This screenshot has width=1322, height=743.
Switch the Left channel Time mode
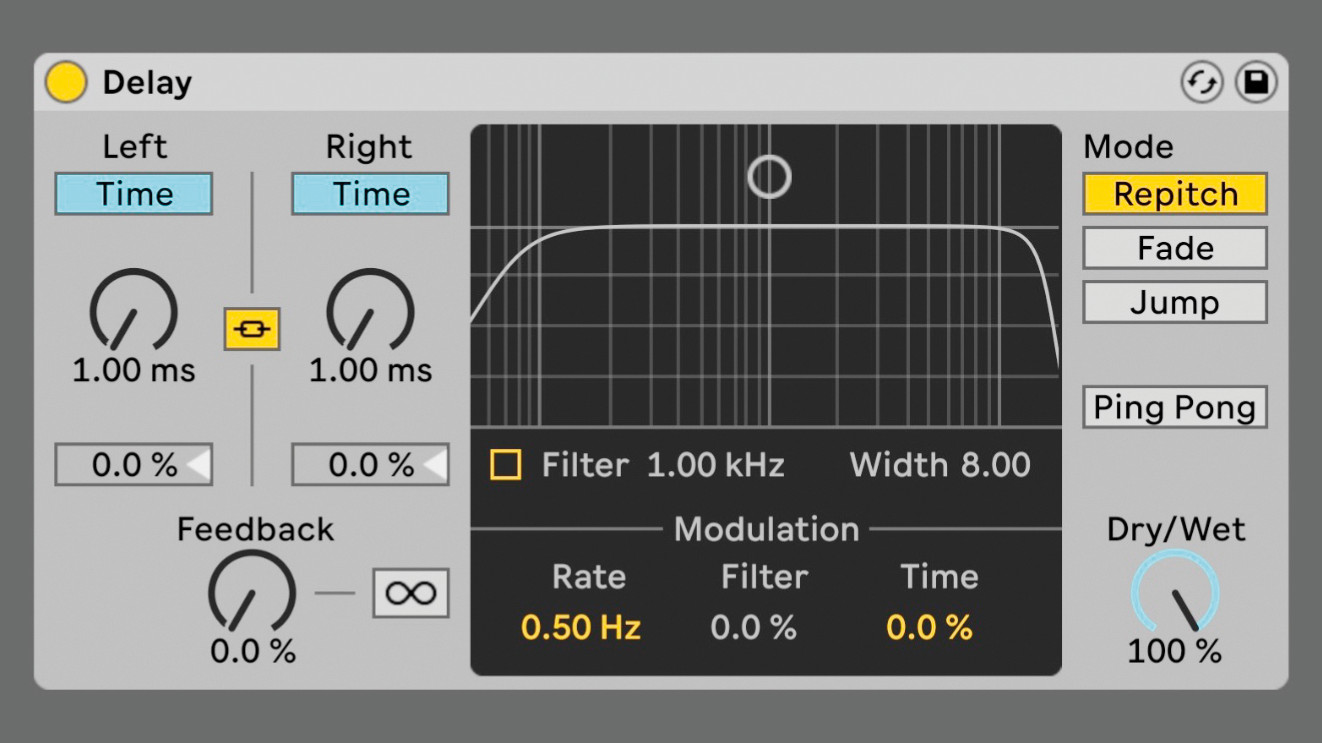[133, 194]
